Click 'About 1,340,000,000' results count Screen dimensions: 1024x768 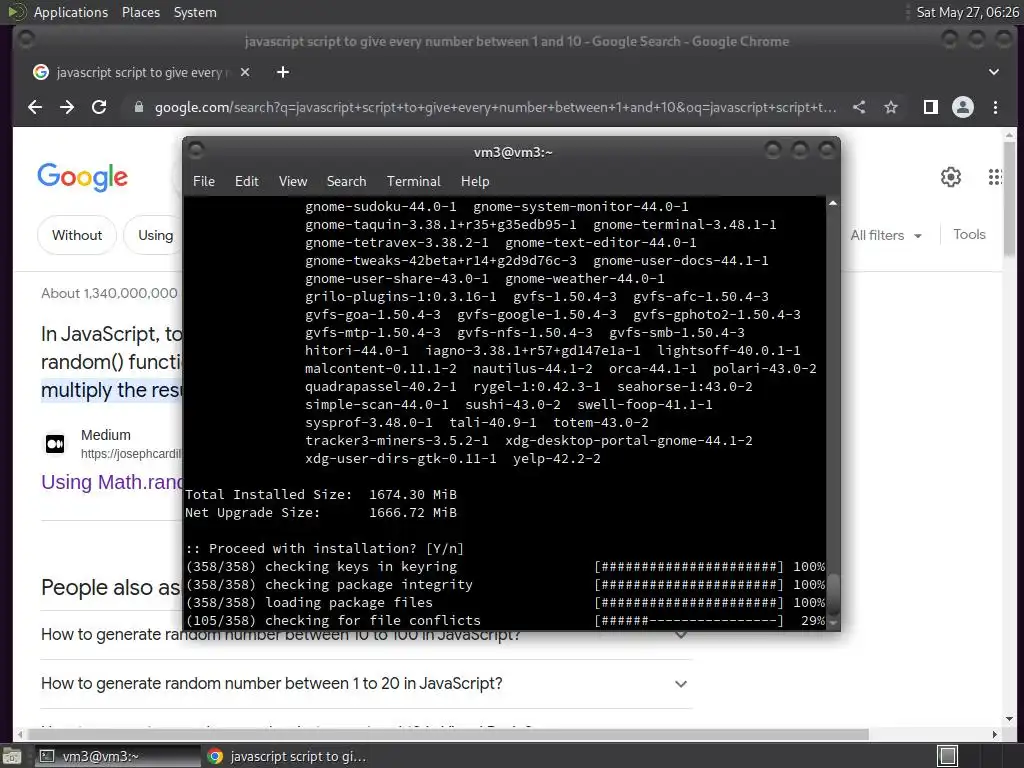109,293
